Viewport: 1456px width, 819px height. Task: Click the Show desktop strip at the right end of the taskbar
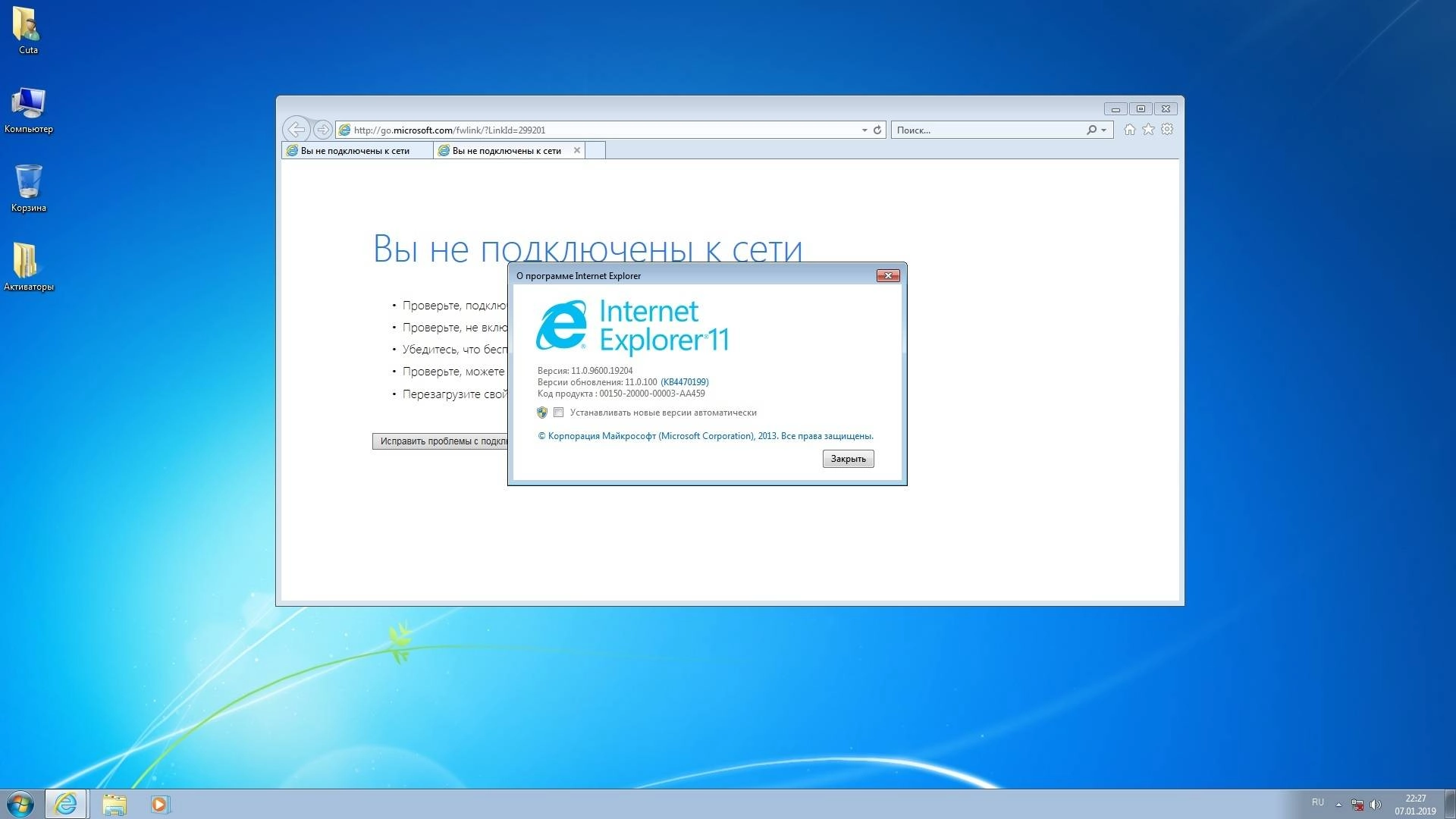coord(1450,804)
